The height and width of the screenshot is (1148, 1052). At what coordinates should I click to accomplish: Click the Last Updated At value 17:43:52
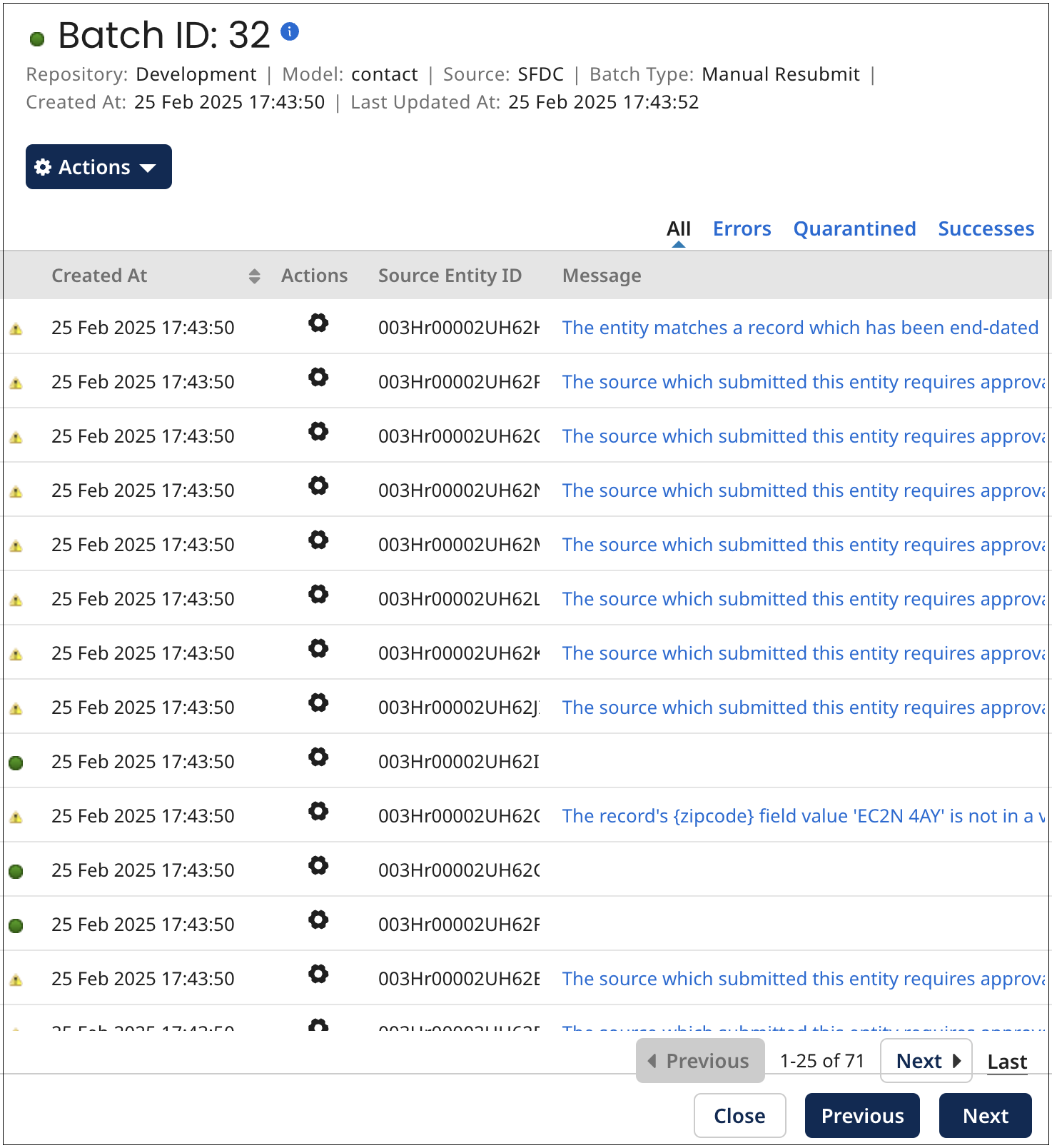tap(604, 102)
